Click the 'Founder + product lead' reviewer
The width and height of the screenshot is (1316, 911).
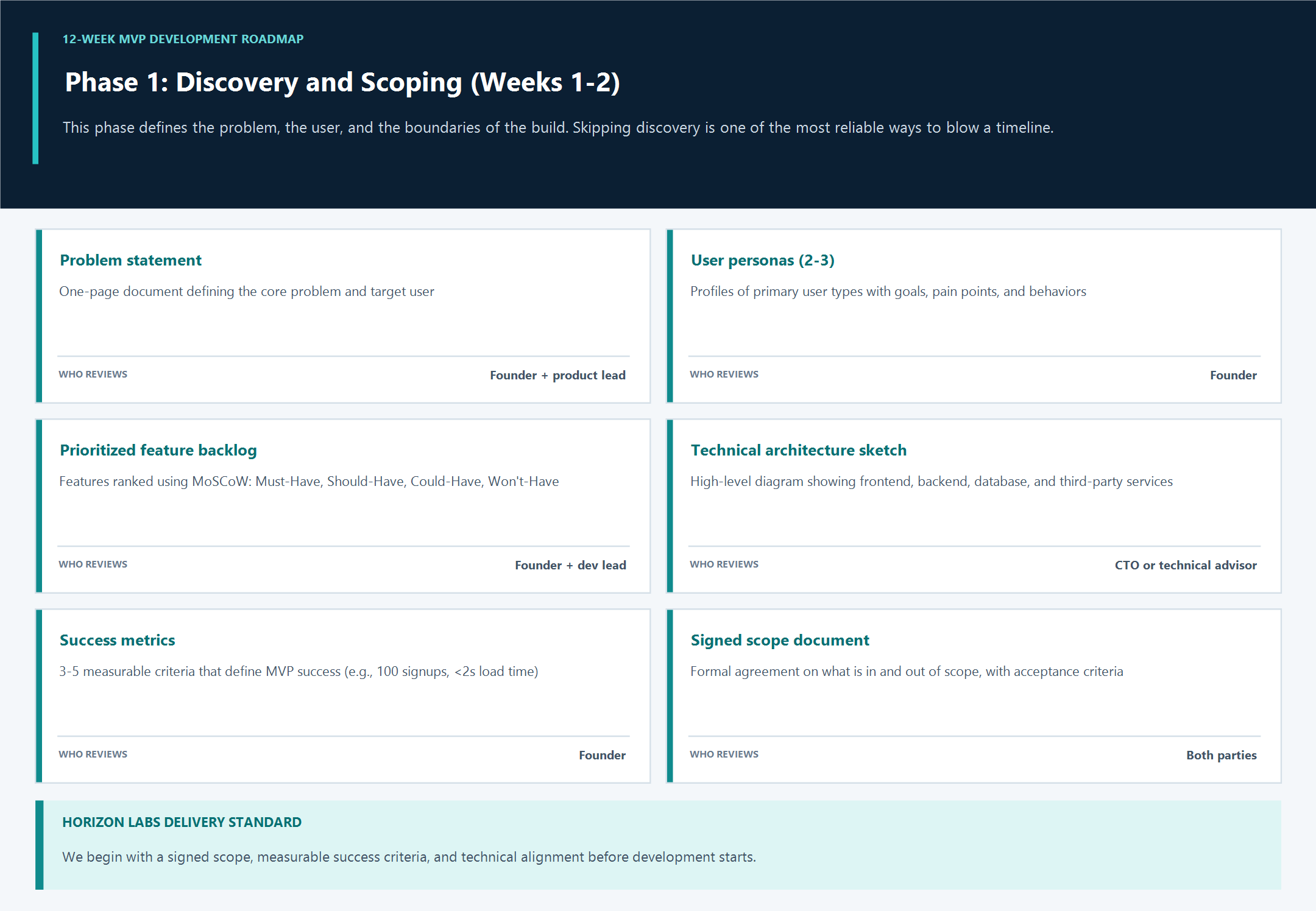557,375
